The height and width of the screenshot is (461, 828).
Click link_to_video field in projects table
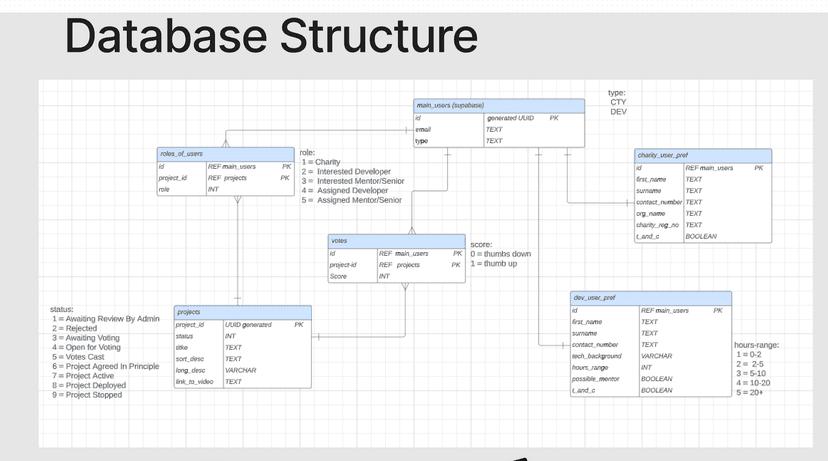click(194, 381)
